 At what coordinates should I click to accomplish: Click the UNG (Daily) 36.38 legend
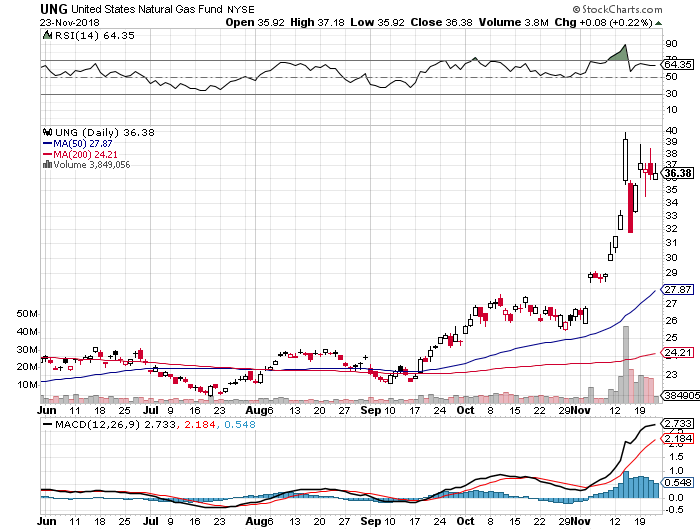[x=105, y=132]
